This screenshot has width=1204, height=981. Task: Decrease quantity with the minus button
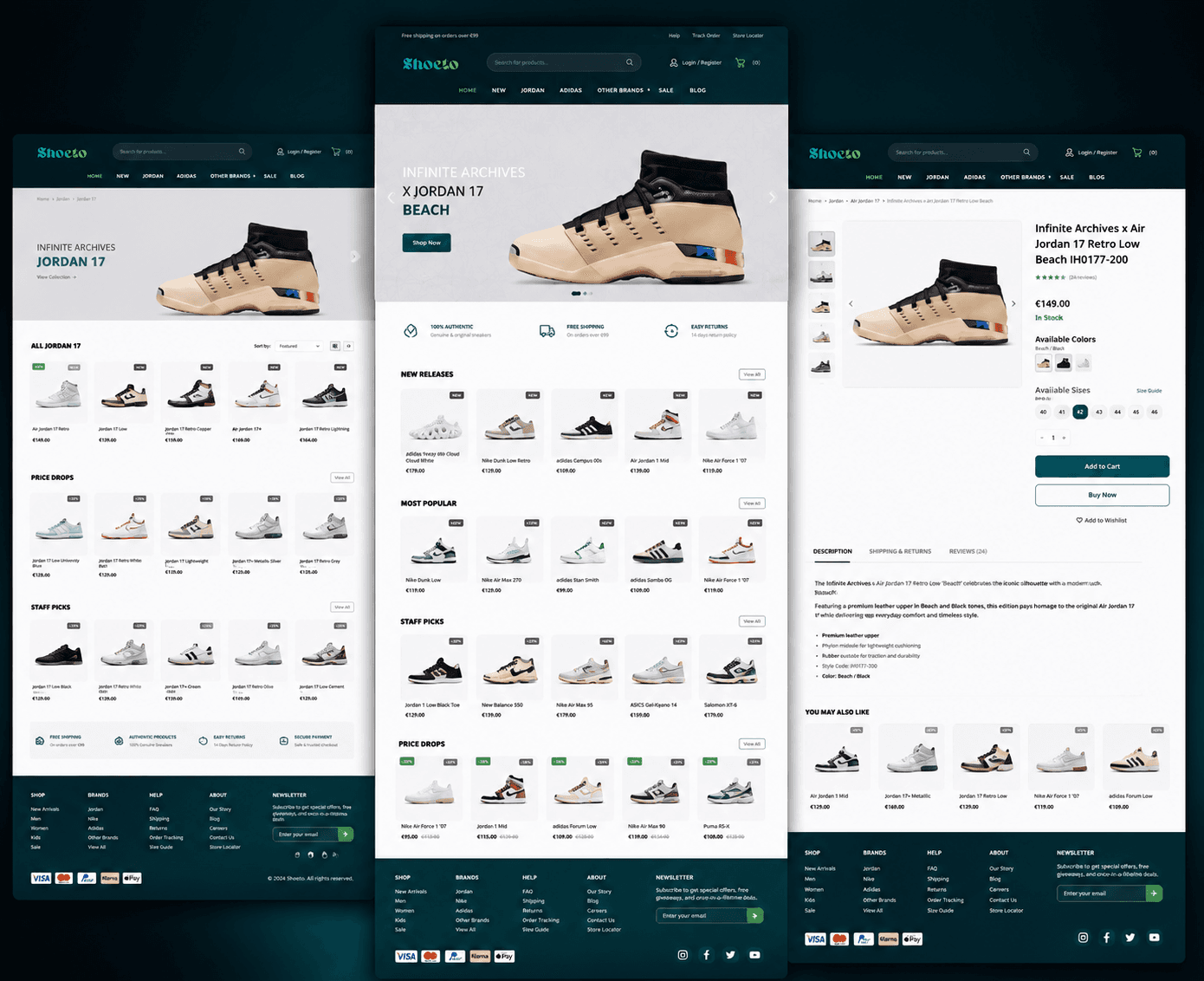[1041, 438]
